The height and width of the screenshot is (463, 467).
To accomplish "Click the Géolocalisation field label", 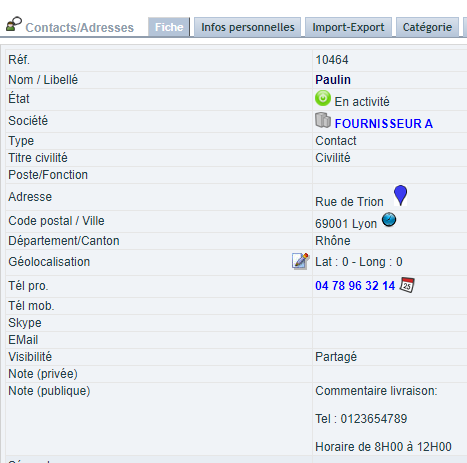I will 49,262.
